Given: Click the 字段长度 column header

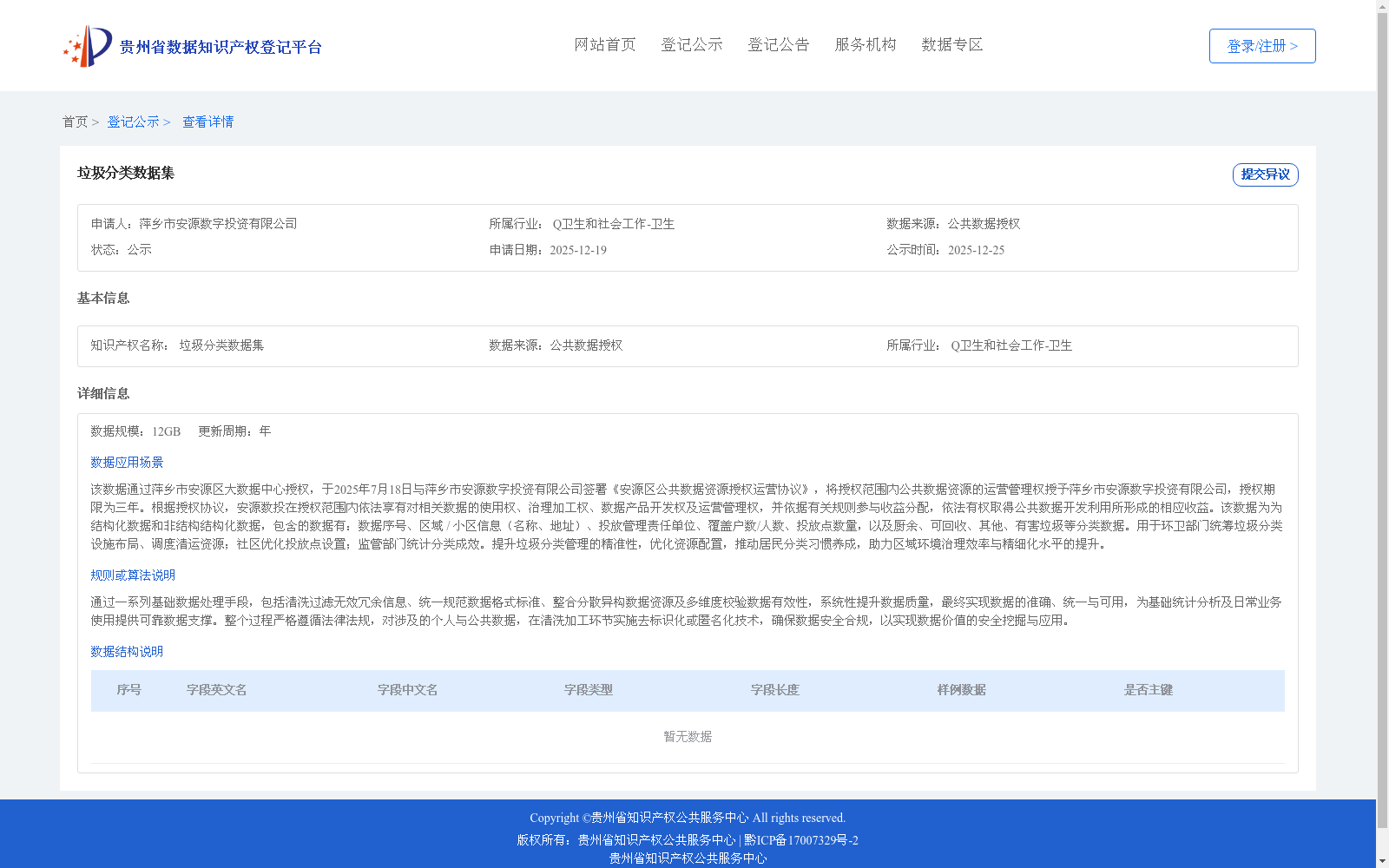Looking at the screenshot, I should (775, 690).
